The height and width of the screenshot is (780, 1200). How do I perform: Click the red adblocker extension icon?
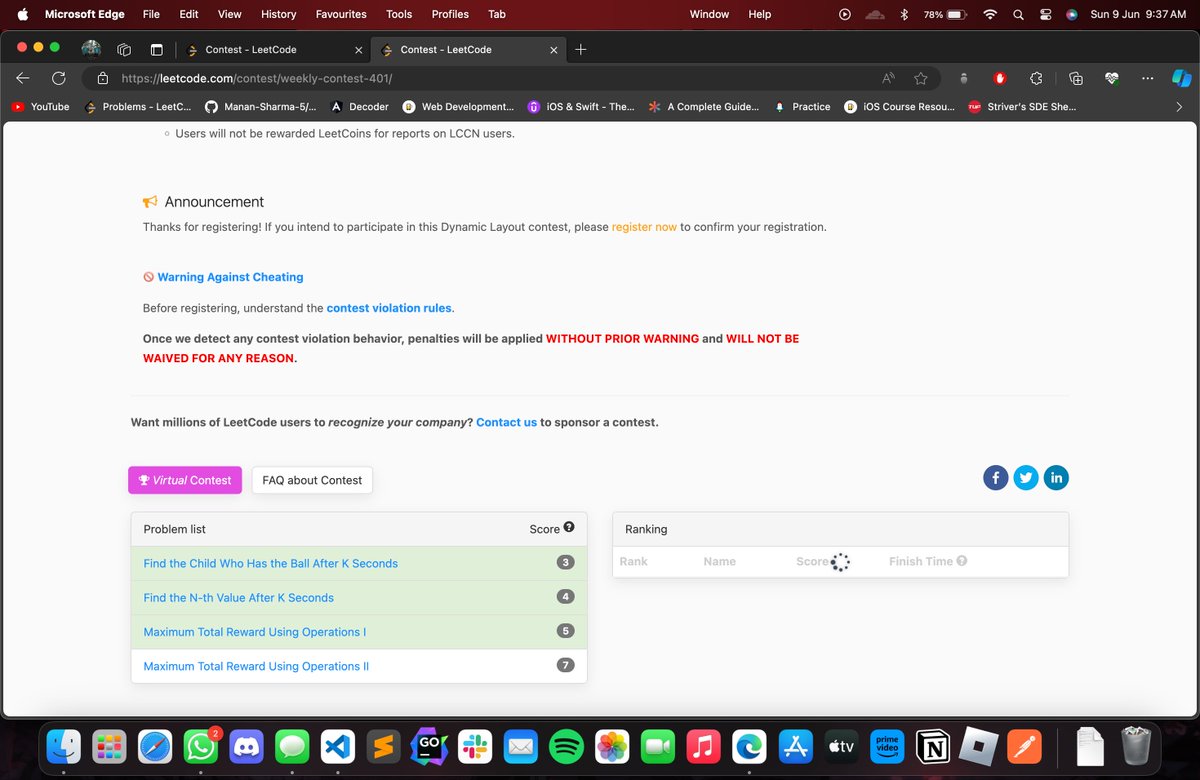[x=999, y=78]
